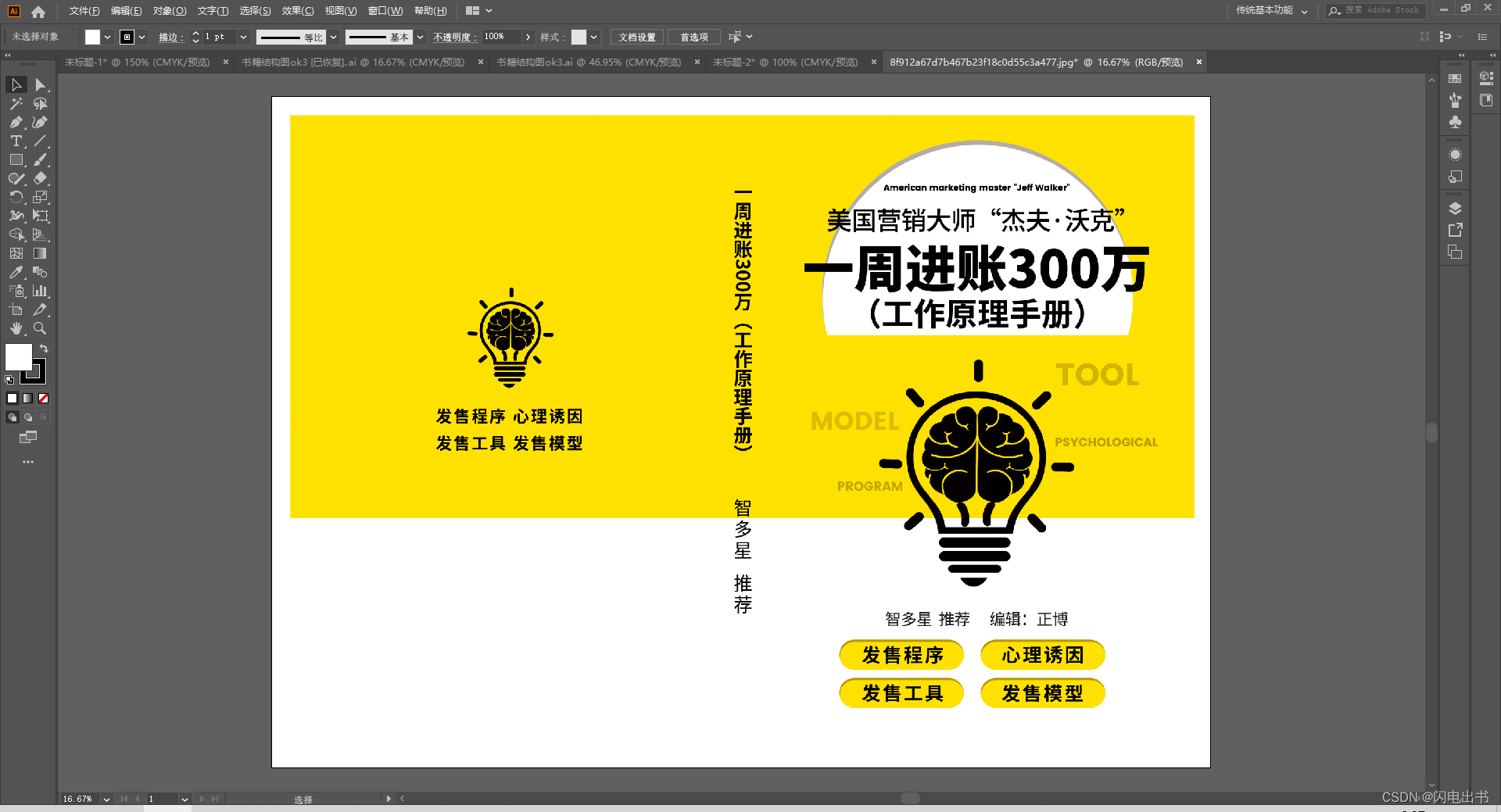
Task: Set paint mode to Gradient
Action: pos(27,398)
